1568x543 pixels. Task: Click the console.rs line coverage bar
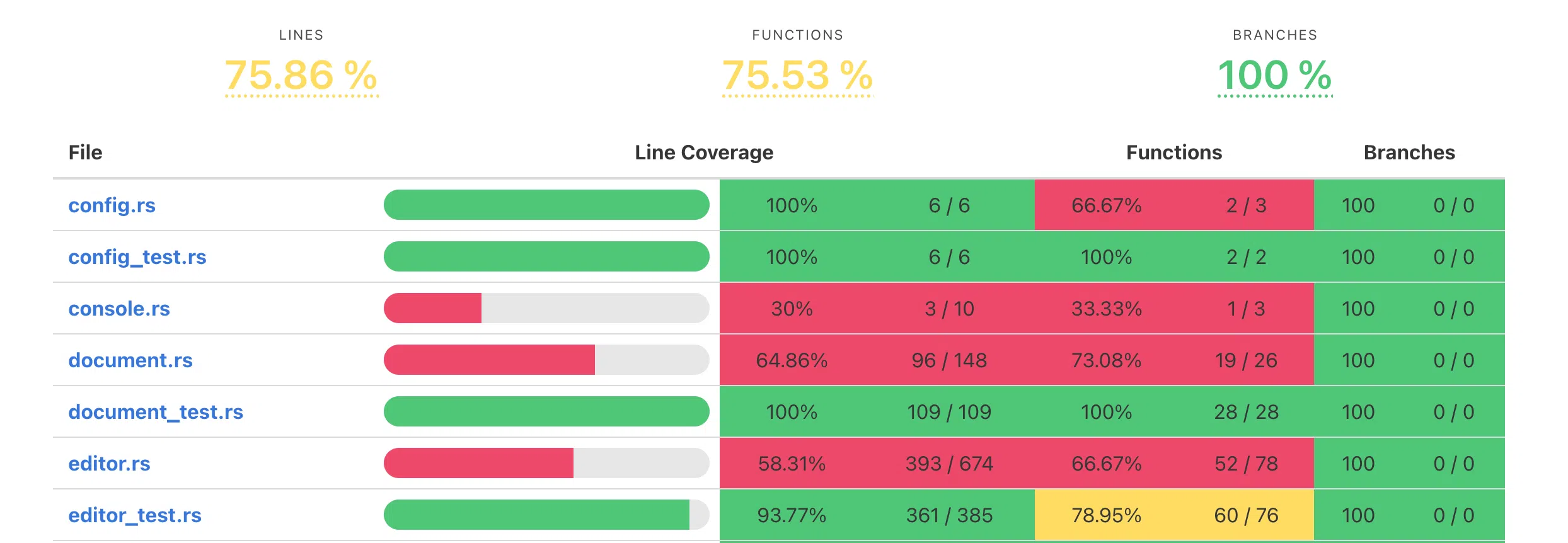(x=546, y=309)
